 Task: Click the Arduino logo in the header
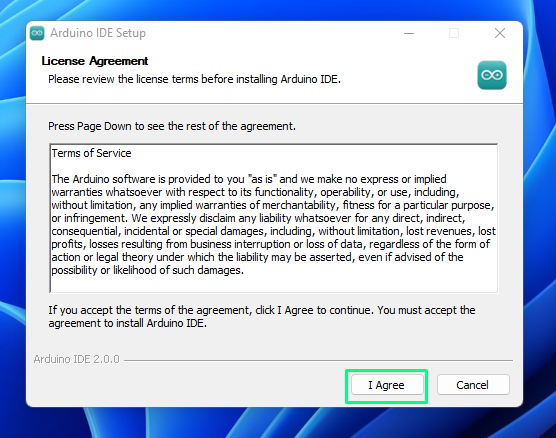[492, 75]
